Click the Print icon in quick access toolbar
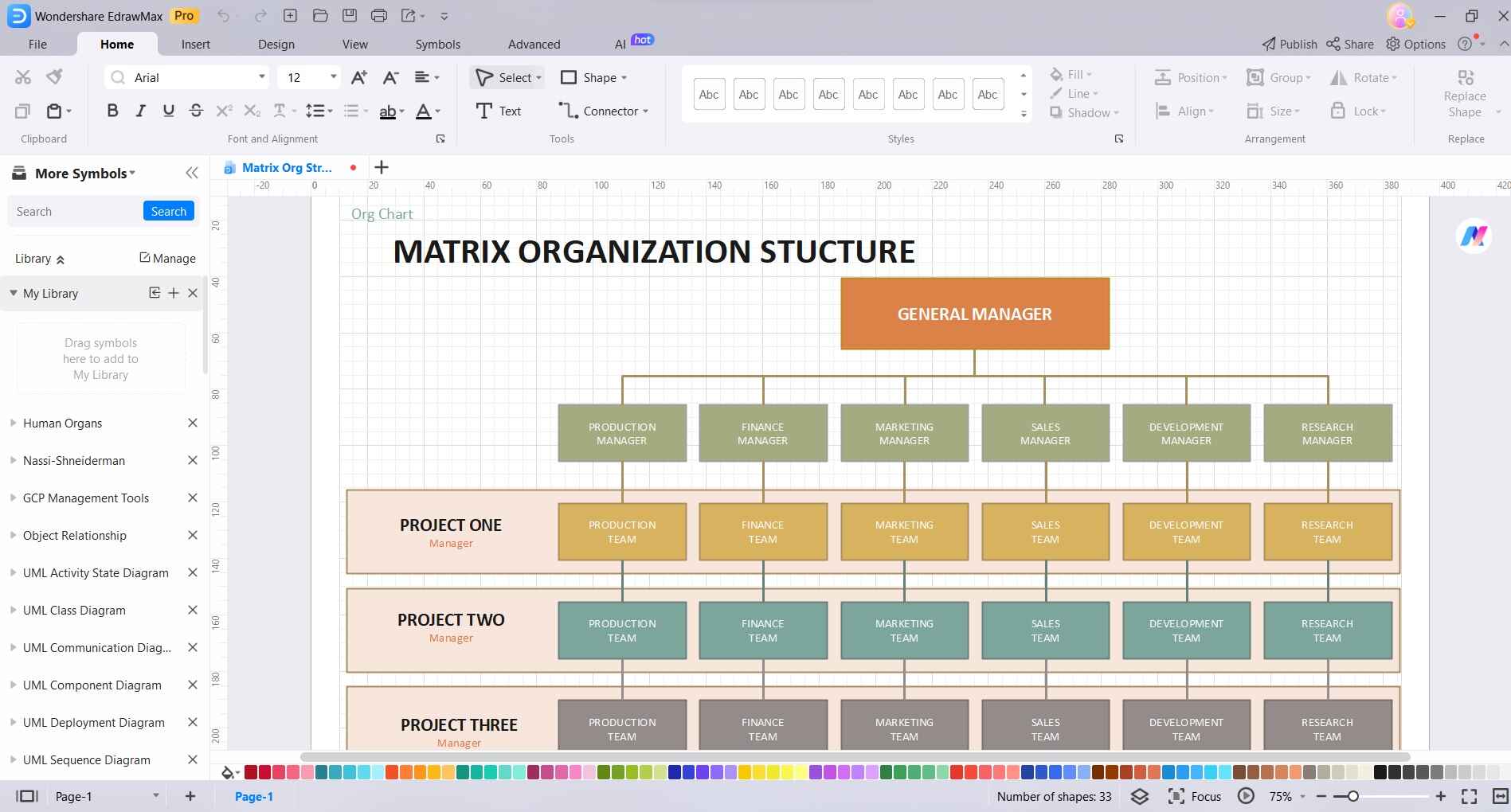 click(378, 15)
